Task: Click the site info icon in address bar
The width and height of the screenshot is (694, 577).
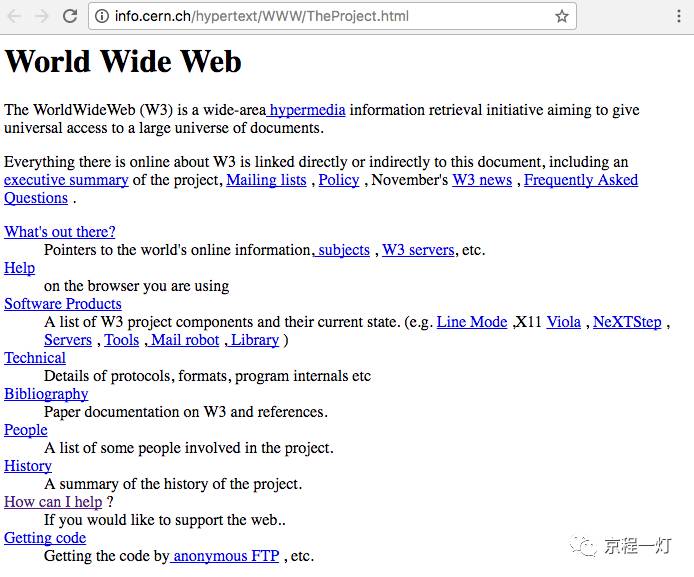Action: point(102,16)
